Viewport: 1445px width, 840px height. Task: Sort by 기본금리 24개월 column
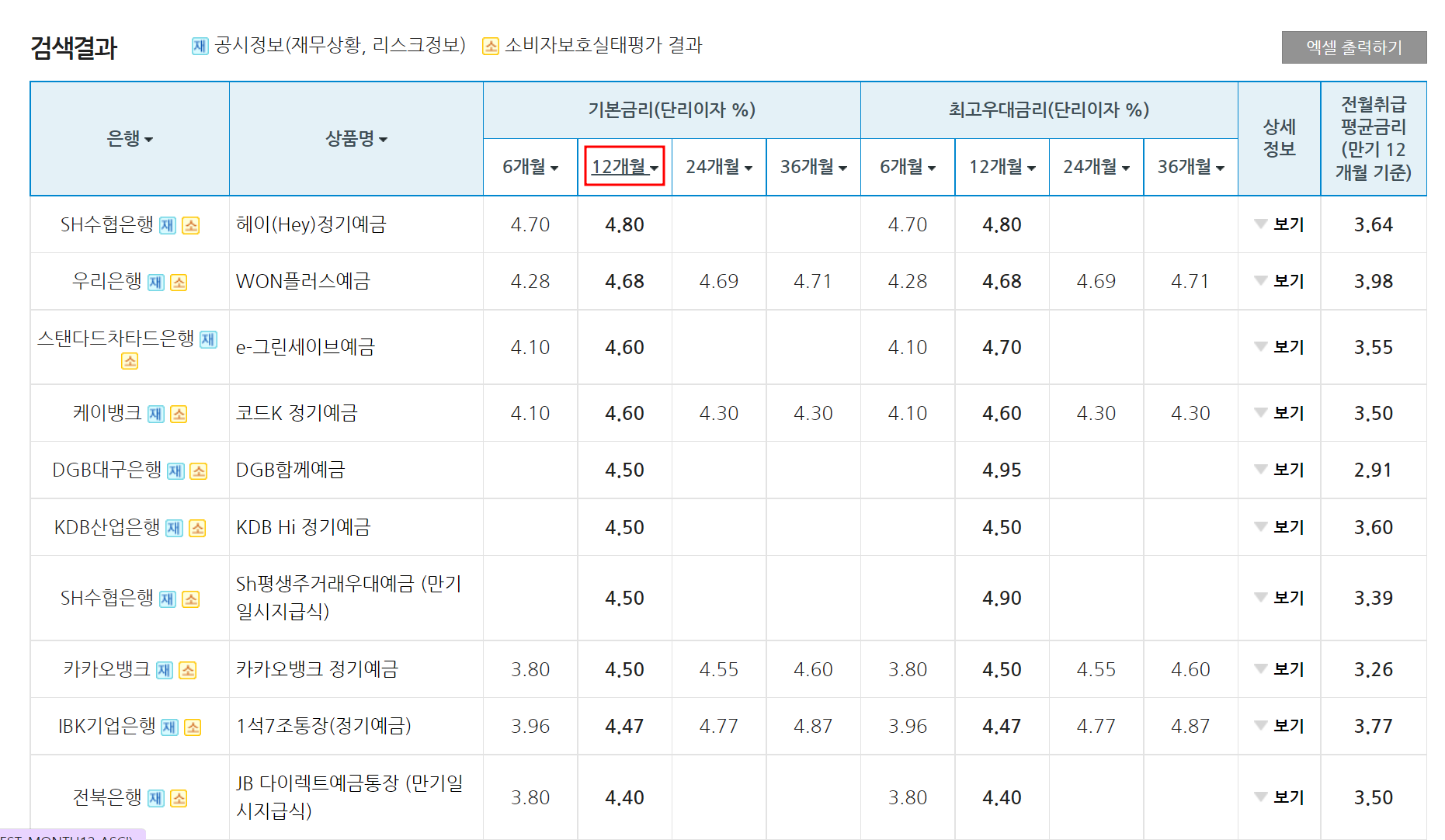[x=719, y=167]
